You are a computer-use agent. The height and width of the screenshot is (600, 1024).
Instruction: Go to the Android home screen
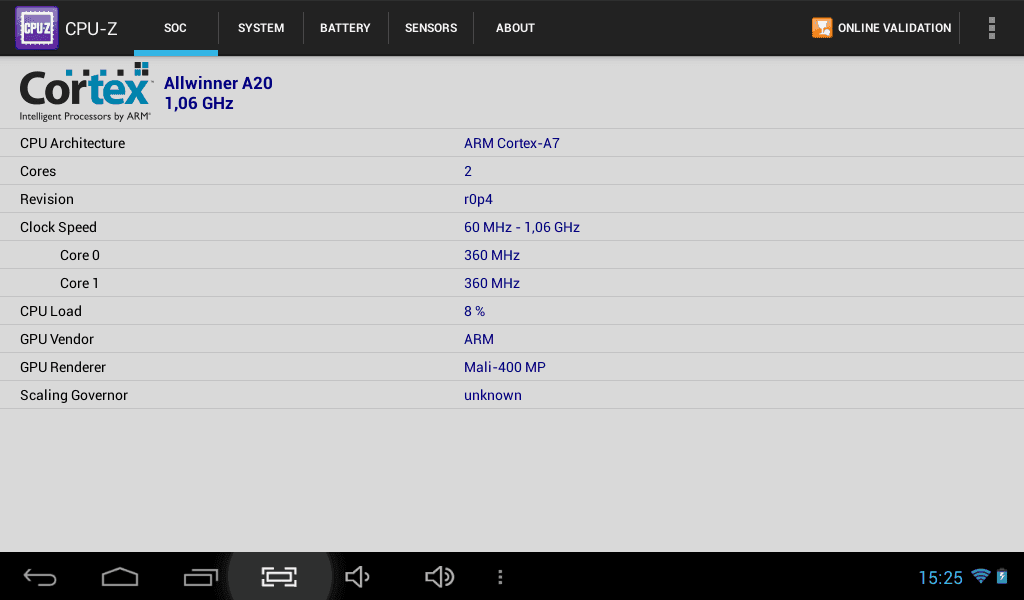[120, 577]
